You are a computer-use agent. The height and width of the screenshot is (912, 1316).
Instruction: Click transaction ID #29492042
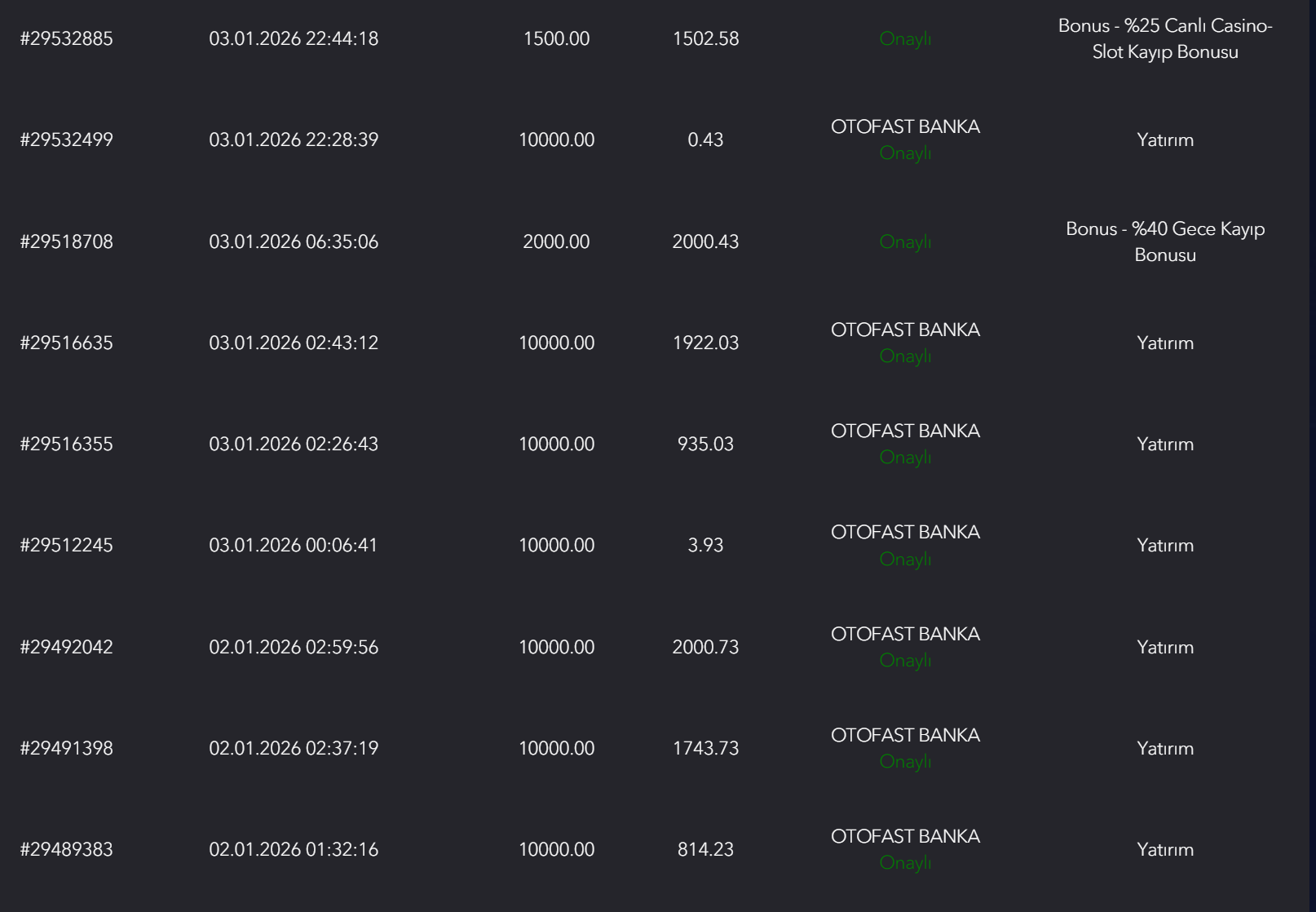[x=66, y=647]
